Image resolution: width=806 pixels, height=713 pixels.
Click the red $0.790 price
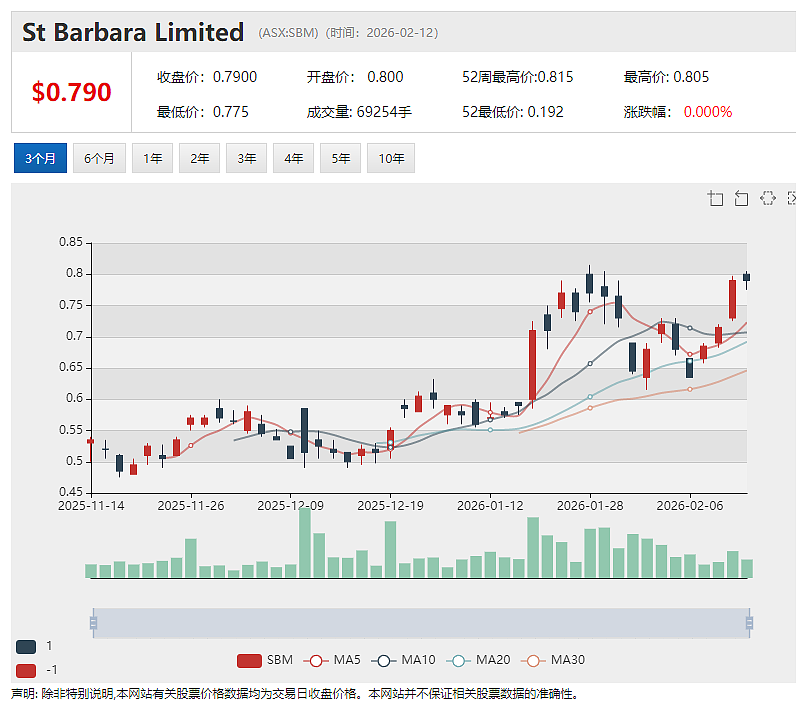tap(71, 92)
